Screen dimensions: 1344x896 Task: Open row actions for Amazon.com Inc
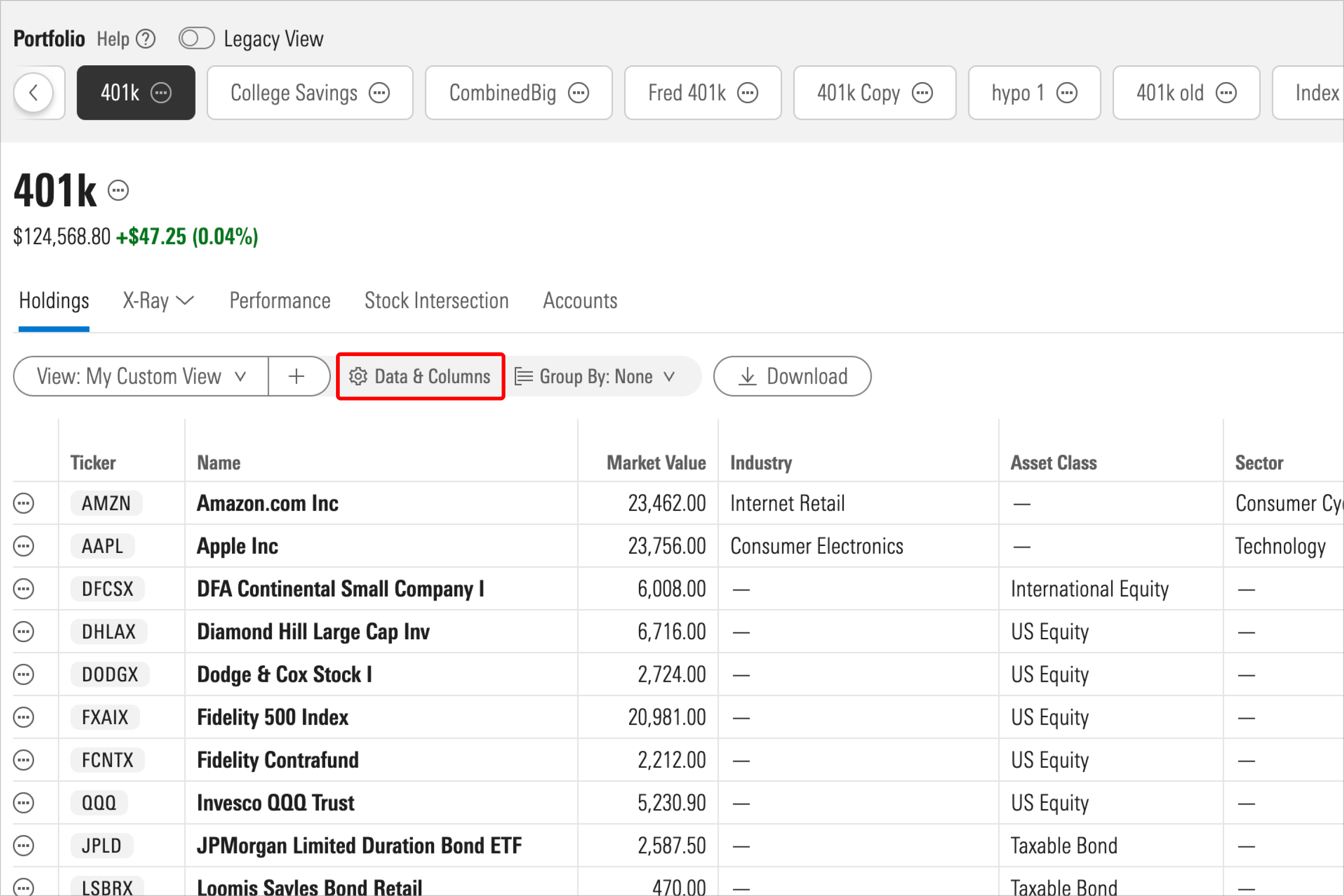tap(23, 504)
